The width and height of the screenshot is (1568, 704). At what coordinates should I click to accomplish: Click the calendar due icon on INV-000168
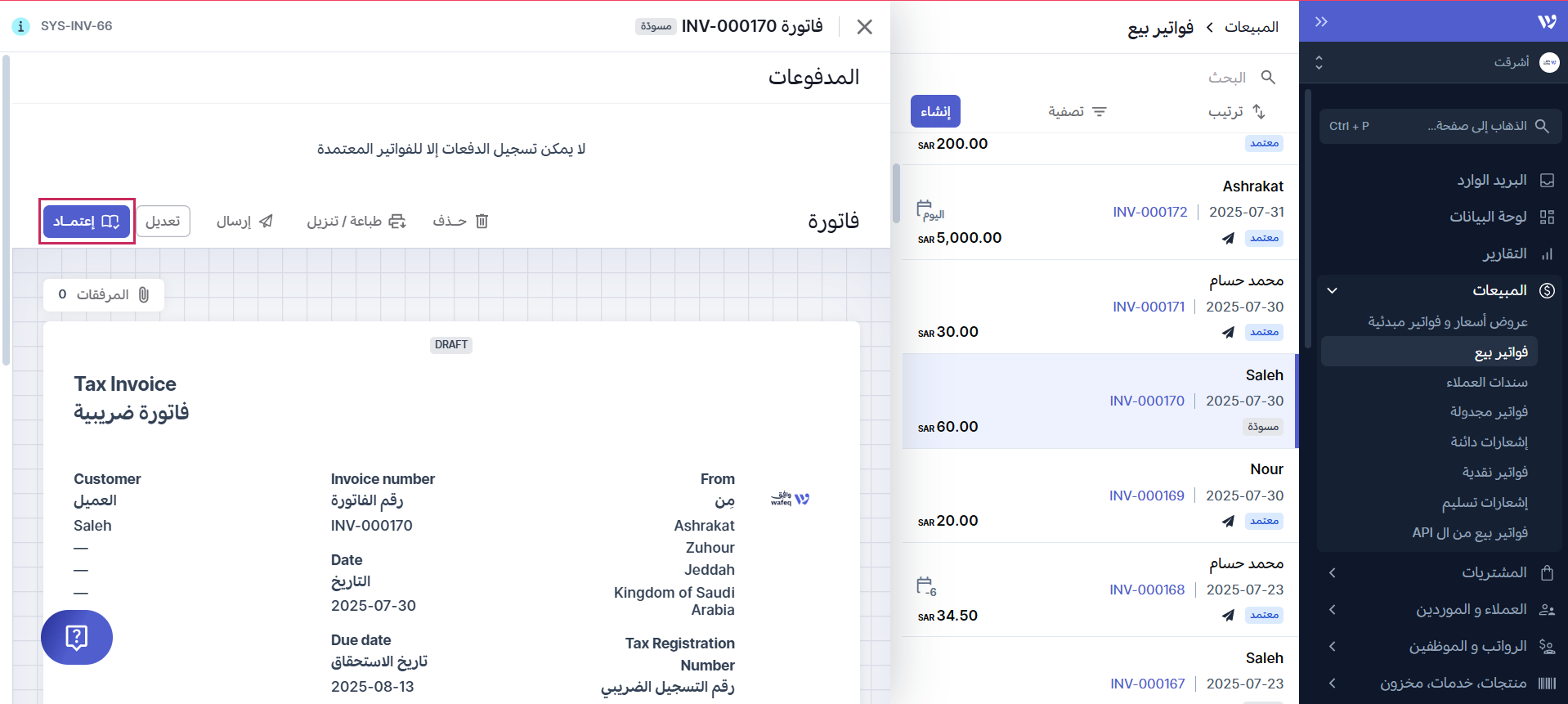click(x=925, y=586)
